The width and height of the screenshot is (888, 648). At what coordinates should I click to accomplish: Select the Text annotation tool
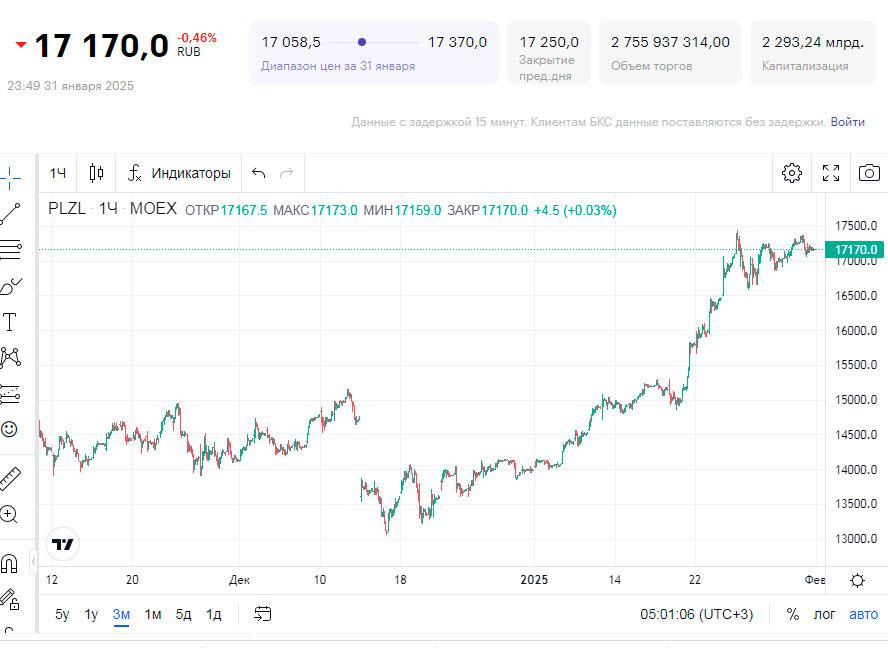click(10, 321)
